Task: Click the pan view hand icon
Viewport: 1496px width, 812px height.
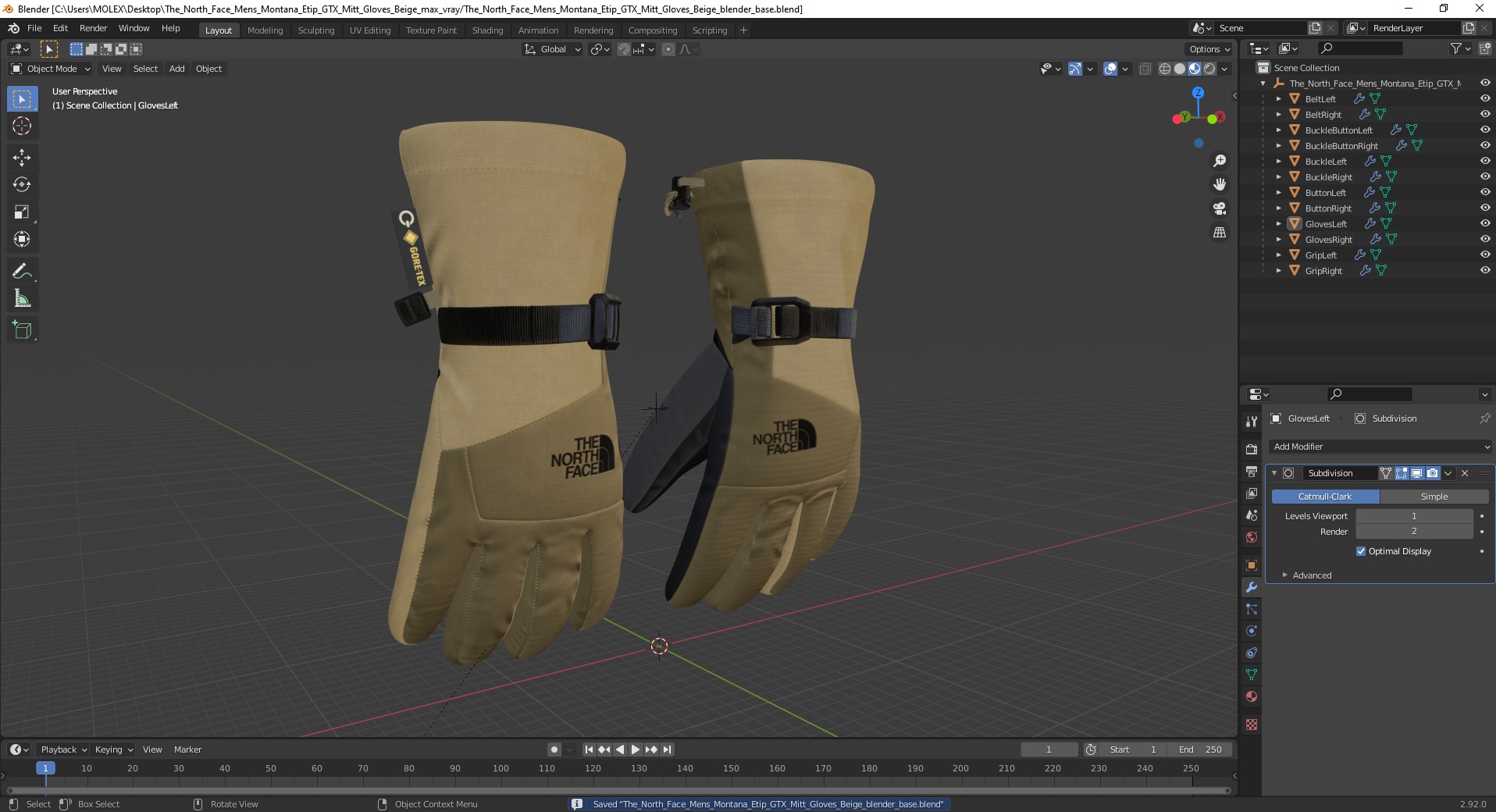Action: [x=1219, y=184]
